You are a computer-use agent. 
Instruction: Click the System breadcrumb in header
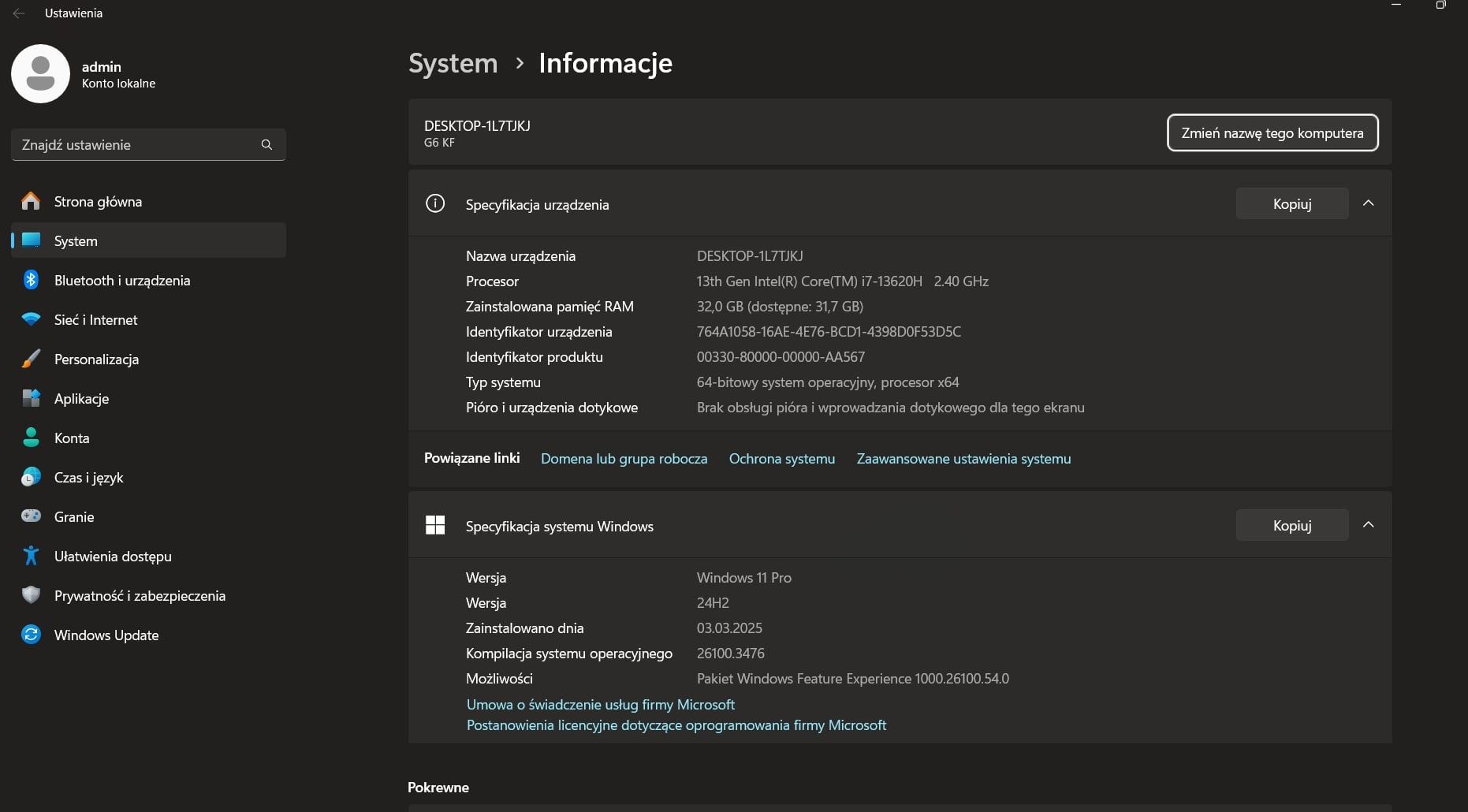[453, 63]
